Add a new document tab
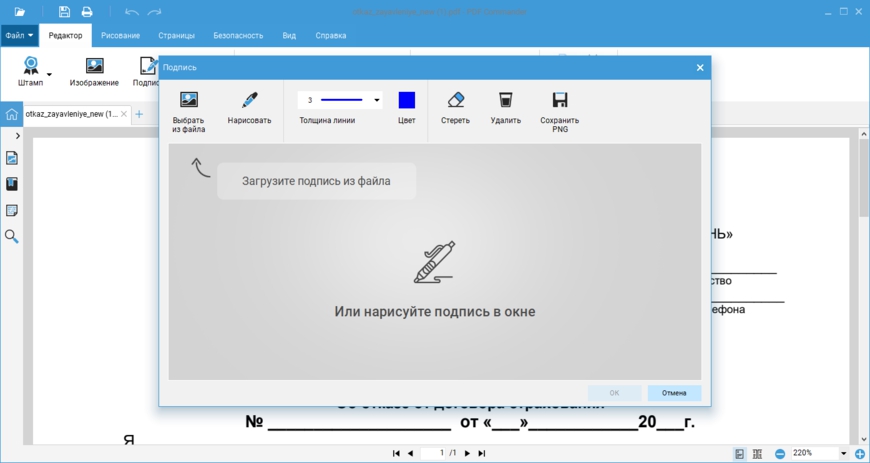Screen dimensions: 870x463 (139, 114)
